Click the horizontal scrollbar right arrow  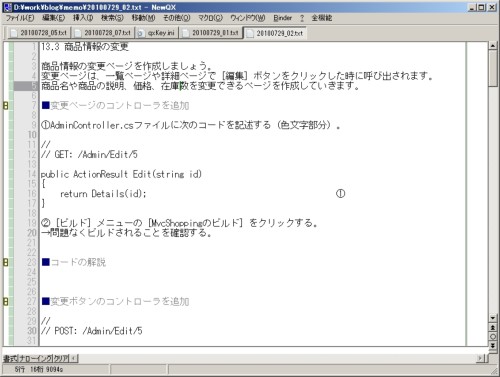tap(480, 358)
